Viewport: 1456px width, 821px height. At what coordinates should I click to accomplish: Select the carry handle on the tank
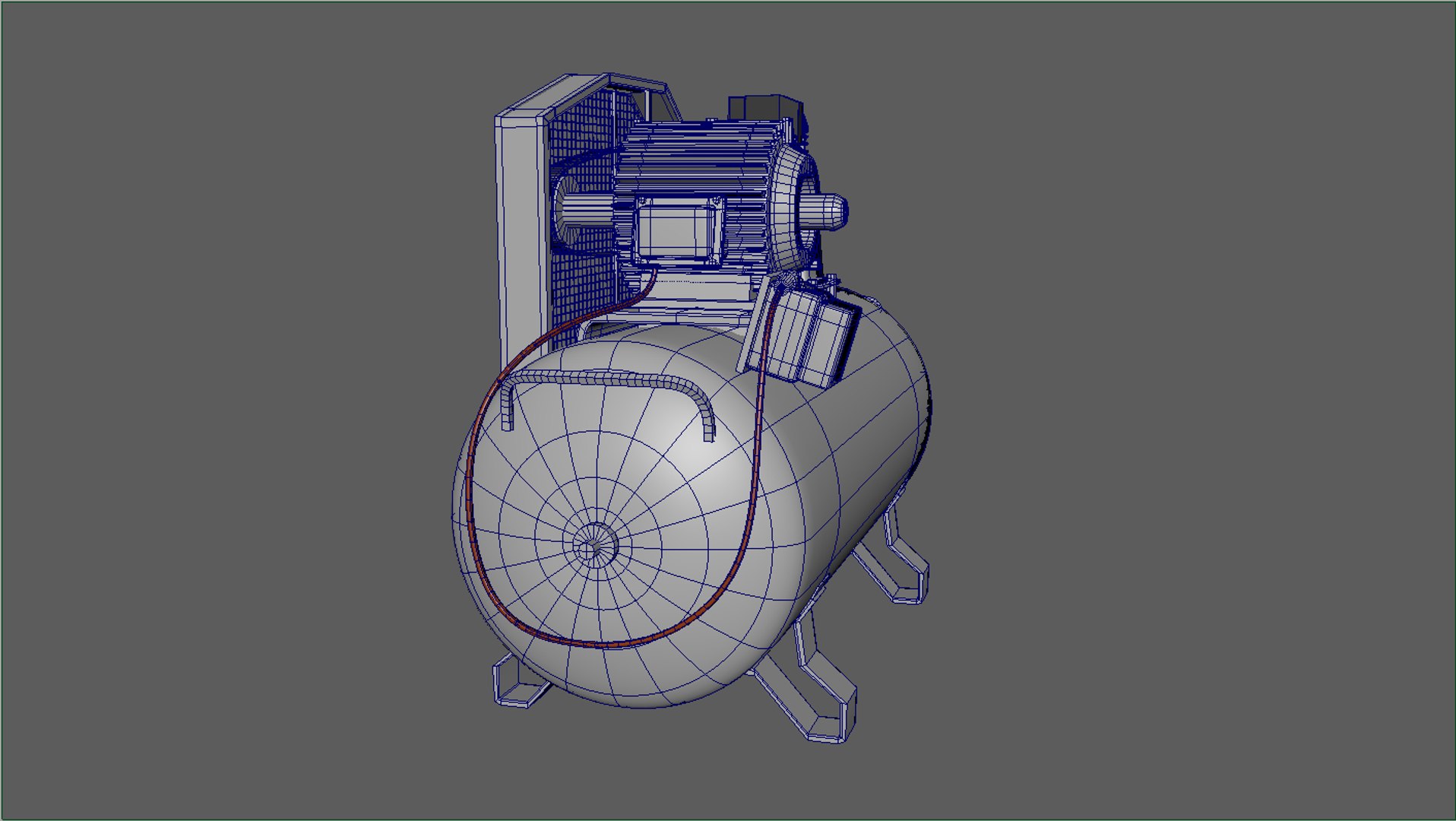click(608, 379)
